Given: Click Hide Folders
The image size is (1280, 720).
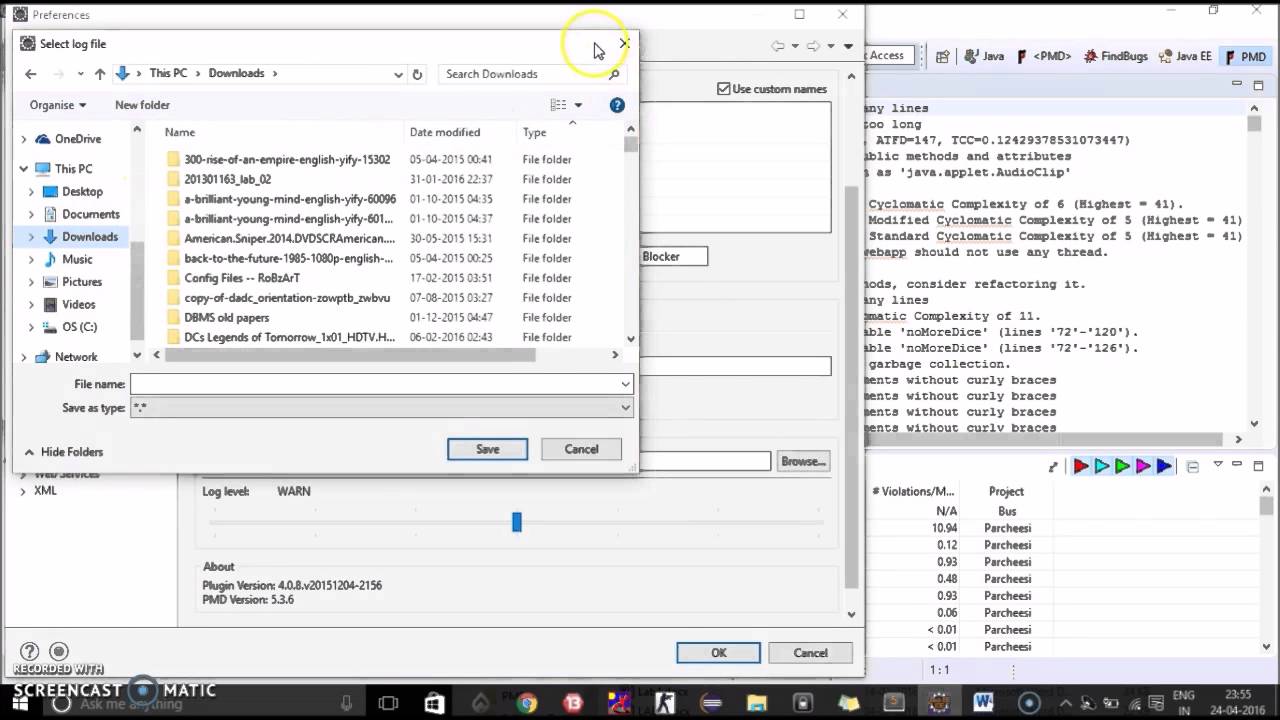Looking at the screenshot, I should point(63,452).
